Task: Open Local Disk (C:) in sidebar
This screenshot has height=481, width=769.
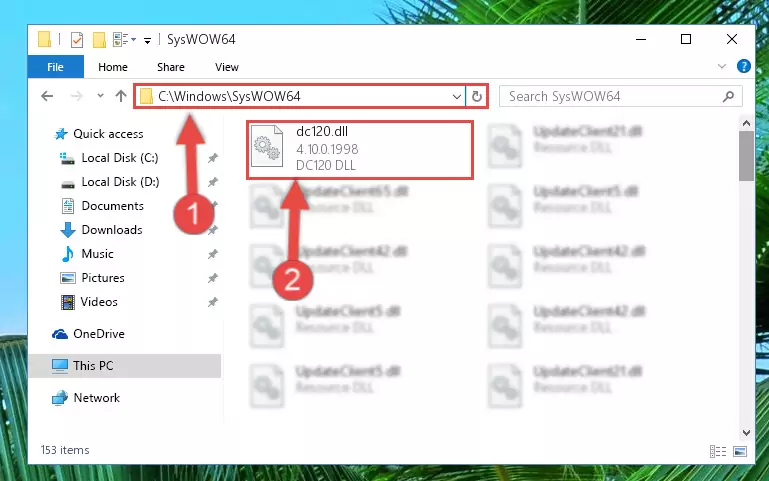Action: 120,158
